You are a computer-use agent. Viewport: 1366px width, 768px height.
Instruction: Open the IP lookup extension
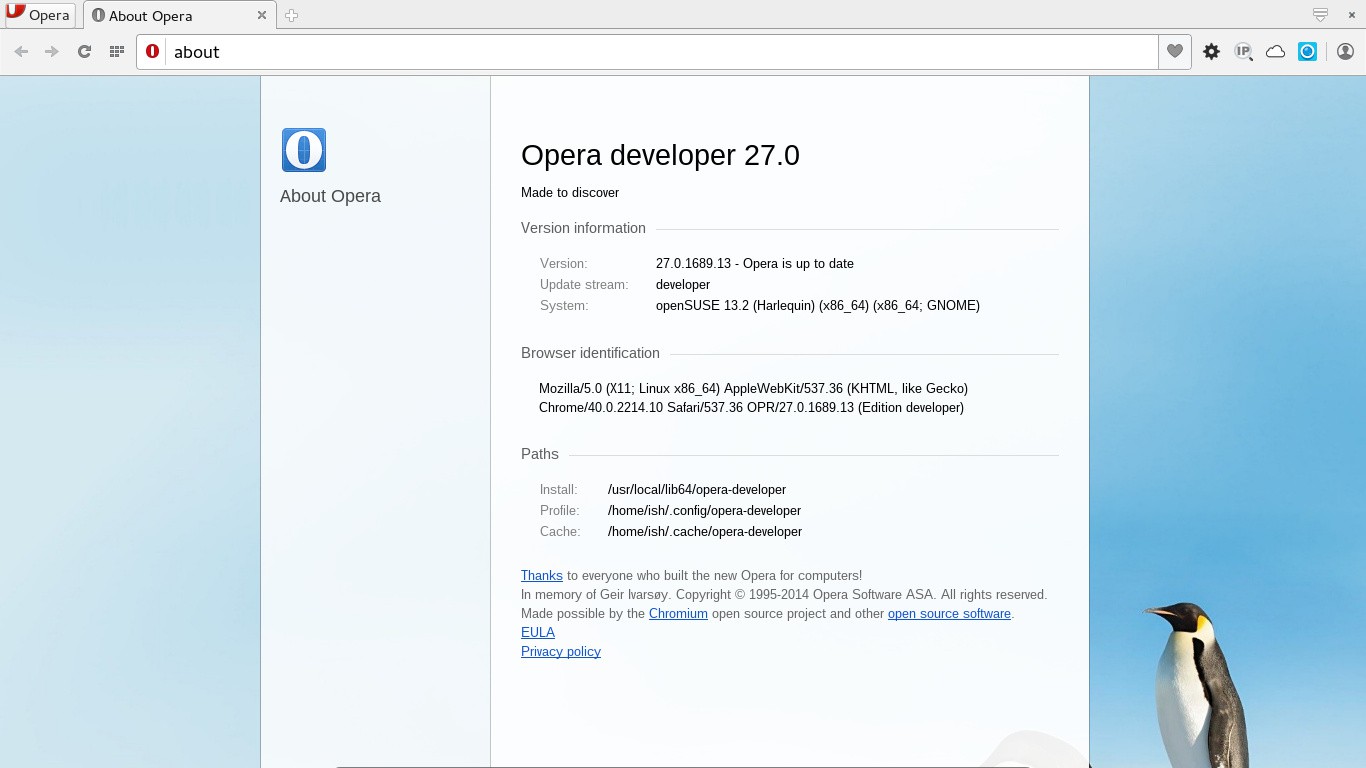pos(1243,52)
